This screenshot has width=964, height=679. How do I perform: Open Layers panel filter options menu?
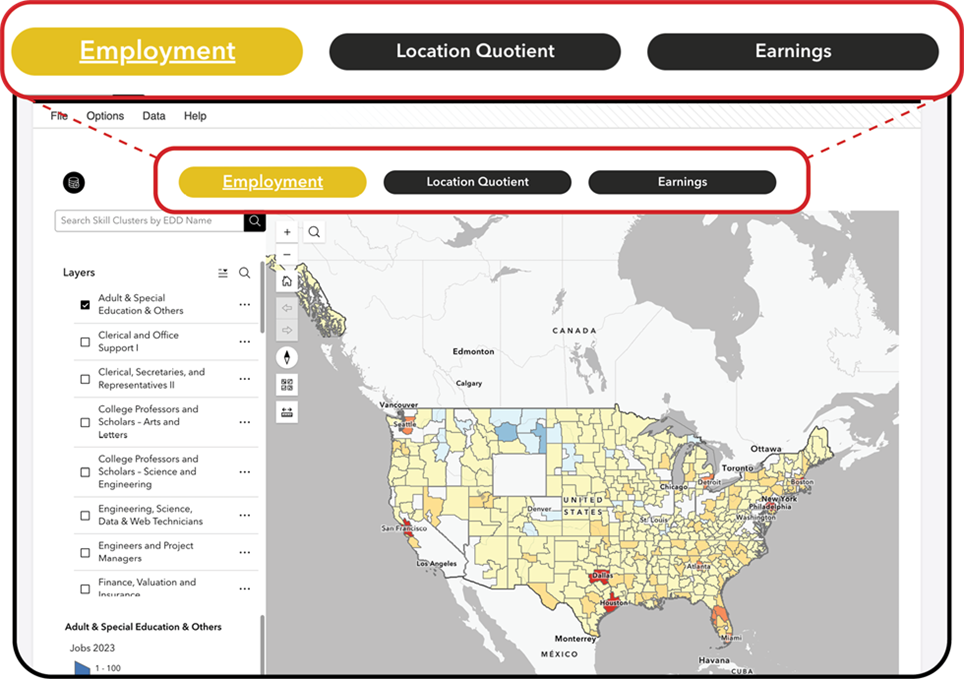223,273
